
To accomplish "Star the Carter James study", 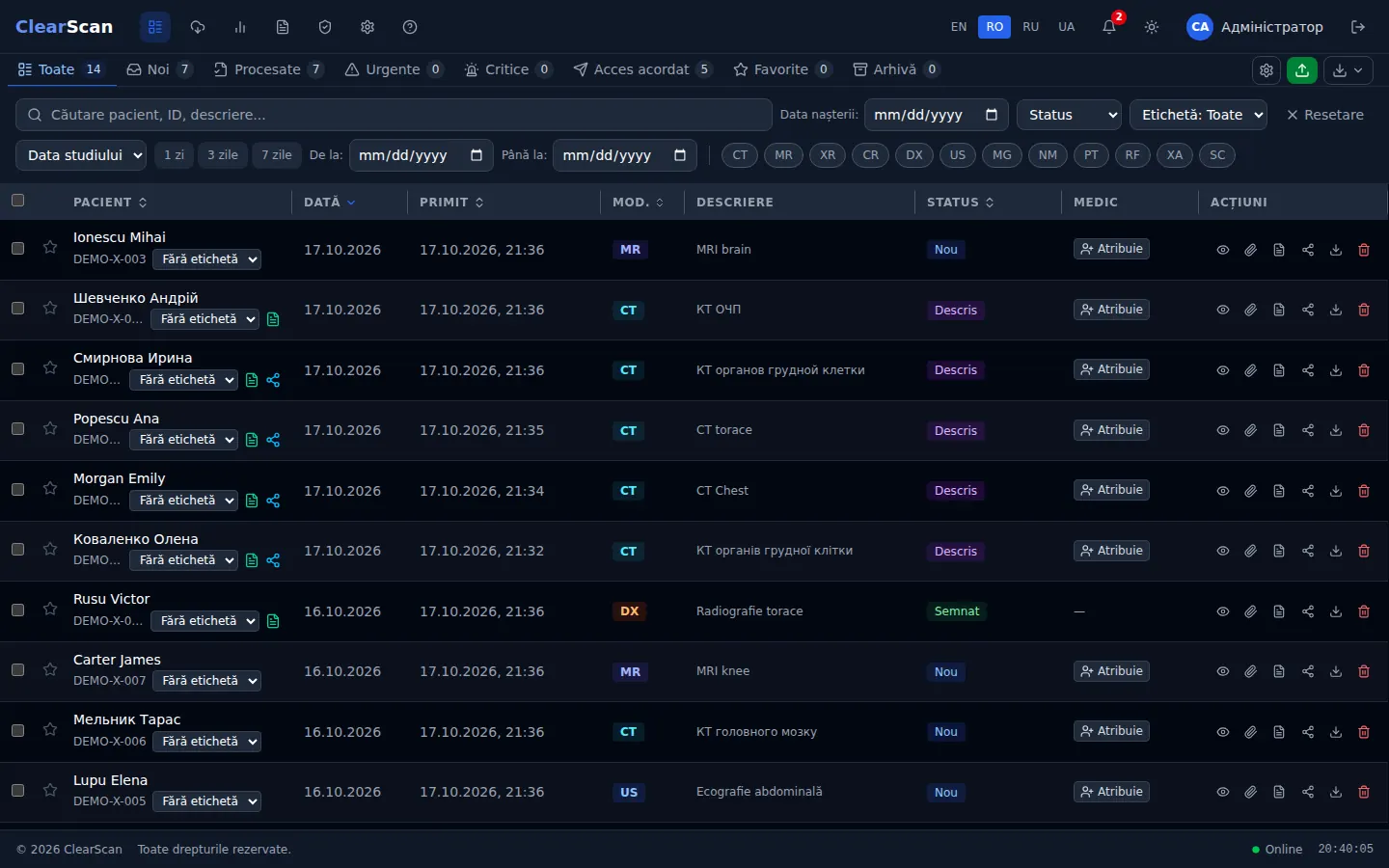I will coord(50,670).
